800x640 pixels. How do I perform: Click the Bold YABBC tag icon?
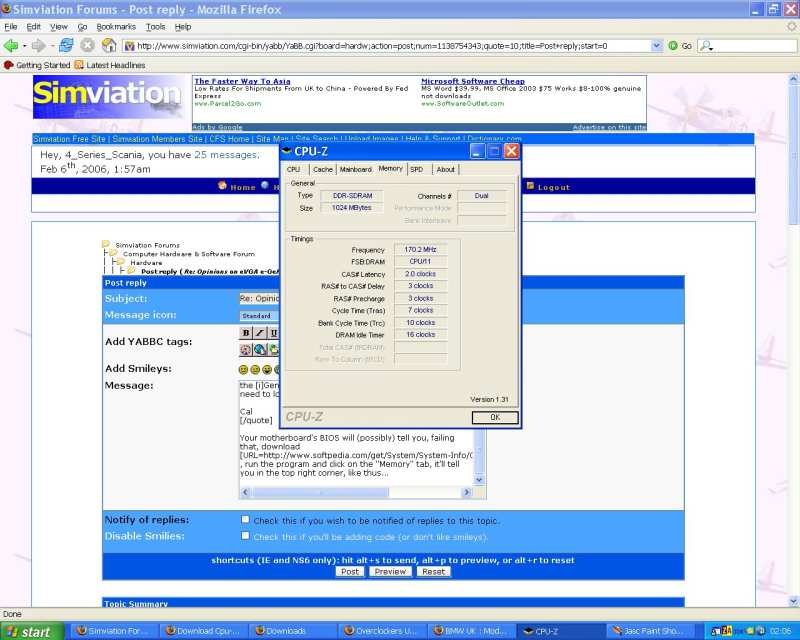pos(246,333)
